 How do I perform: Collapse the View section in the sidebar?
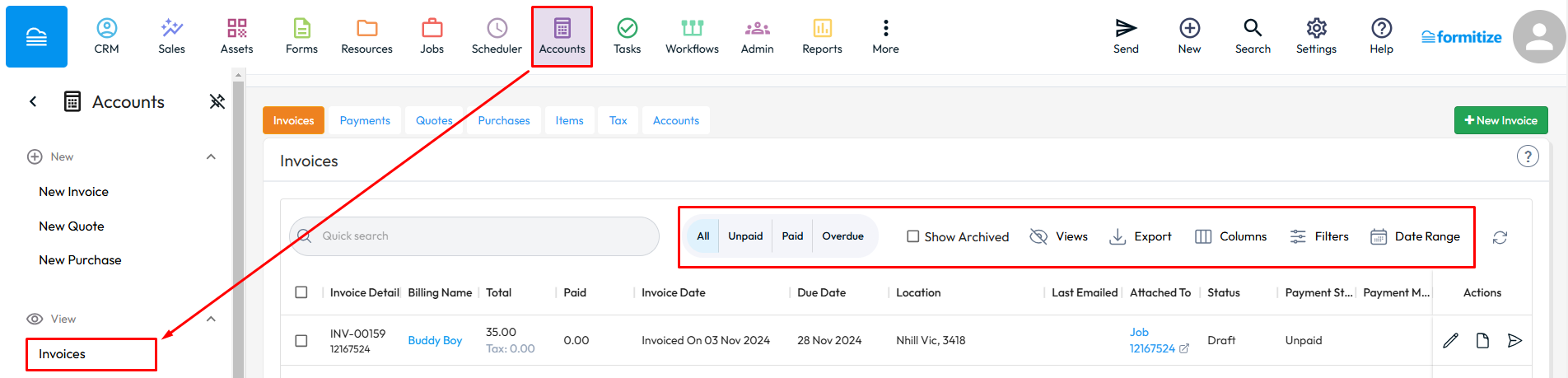(x=211, y=319)
